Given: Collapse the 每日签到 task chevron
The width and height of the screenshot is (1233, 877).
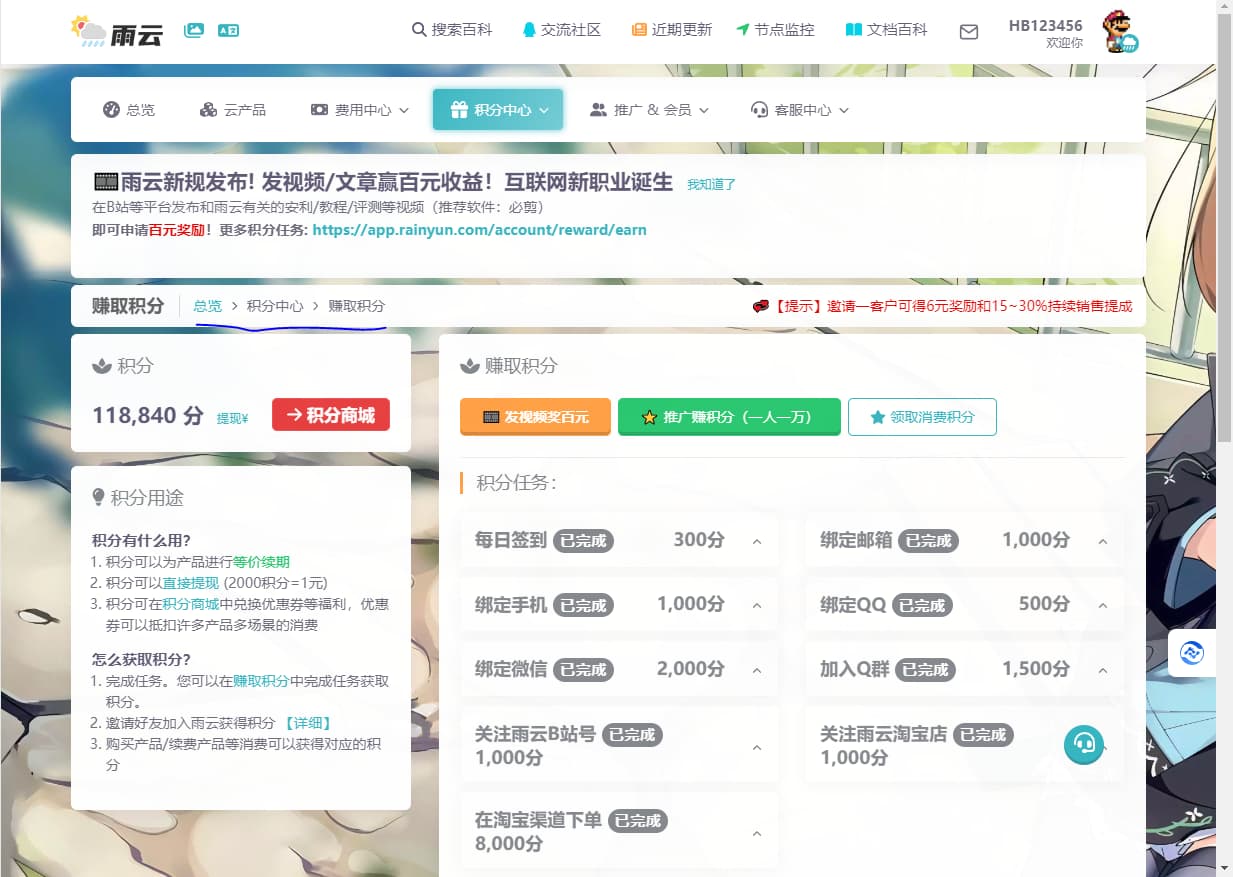Looking at the screenshot, I should [757, 541].
